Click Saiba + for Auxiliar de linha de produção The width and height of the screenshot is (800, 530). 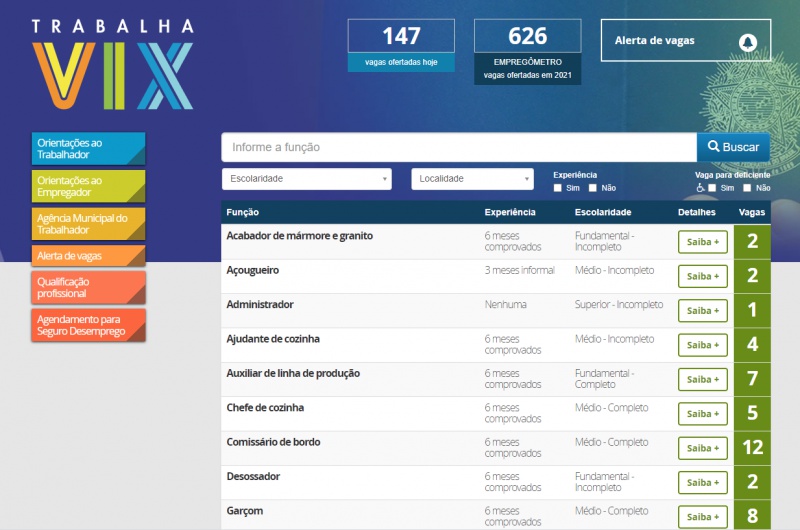tap(703, 380)
